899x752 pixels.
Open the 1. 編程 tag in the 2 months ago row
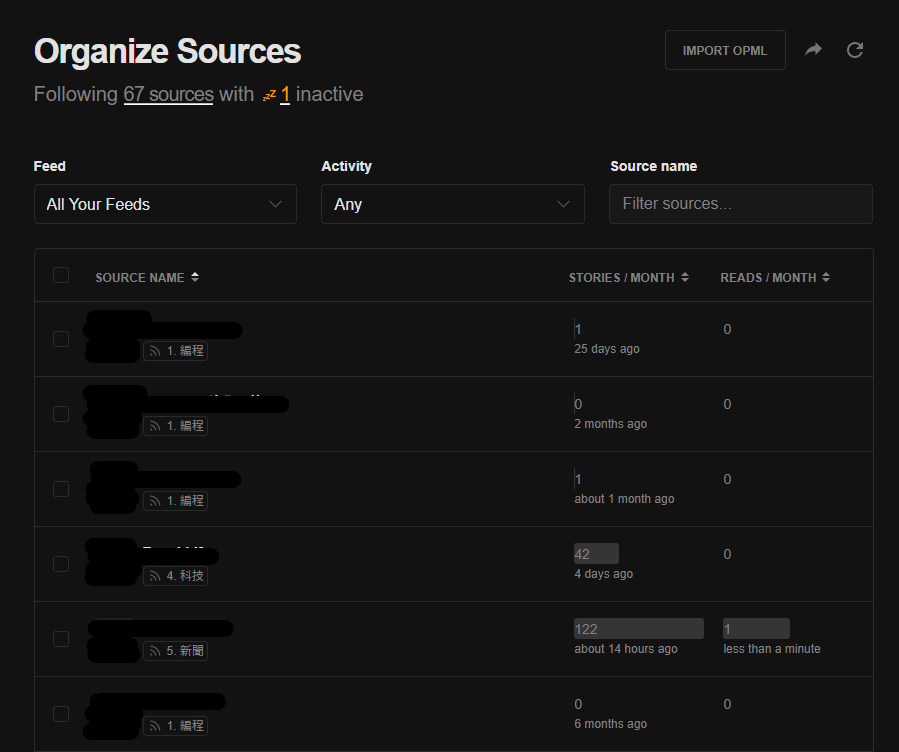(175, 426)
